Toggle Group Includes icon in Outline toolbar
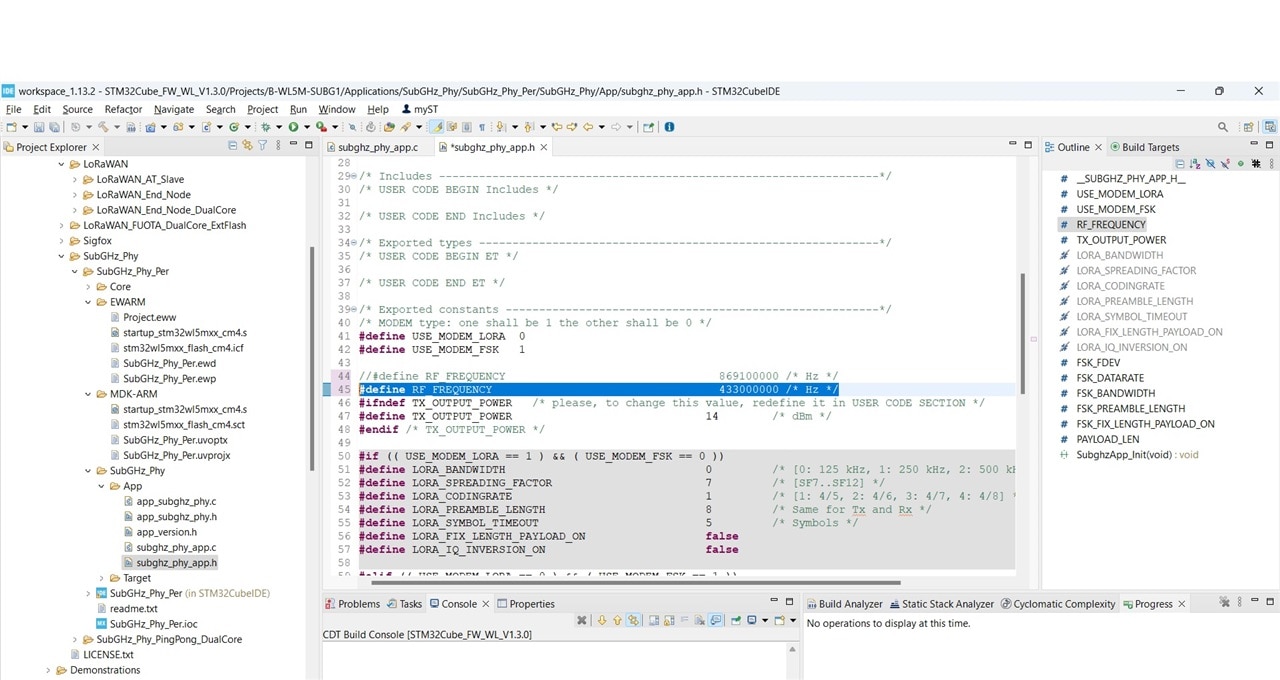 (x=1255, y=163)
